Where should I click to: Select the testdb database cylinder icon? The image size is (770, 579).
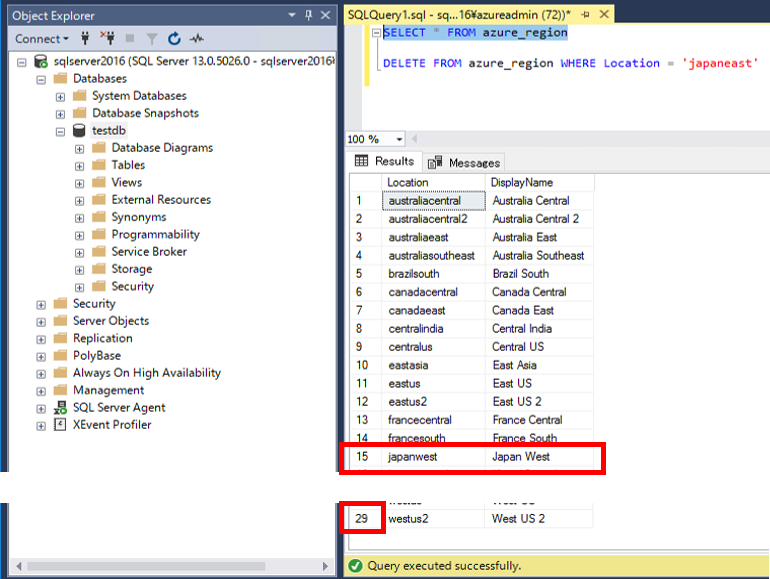tap(79, 131)
